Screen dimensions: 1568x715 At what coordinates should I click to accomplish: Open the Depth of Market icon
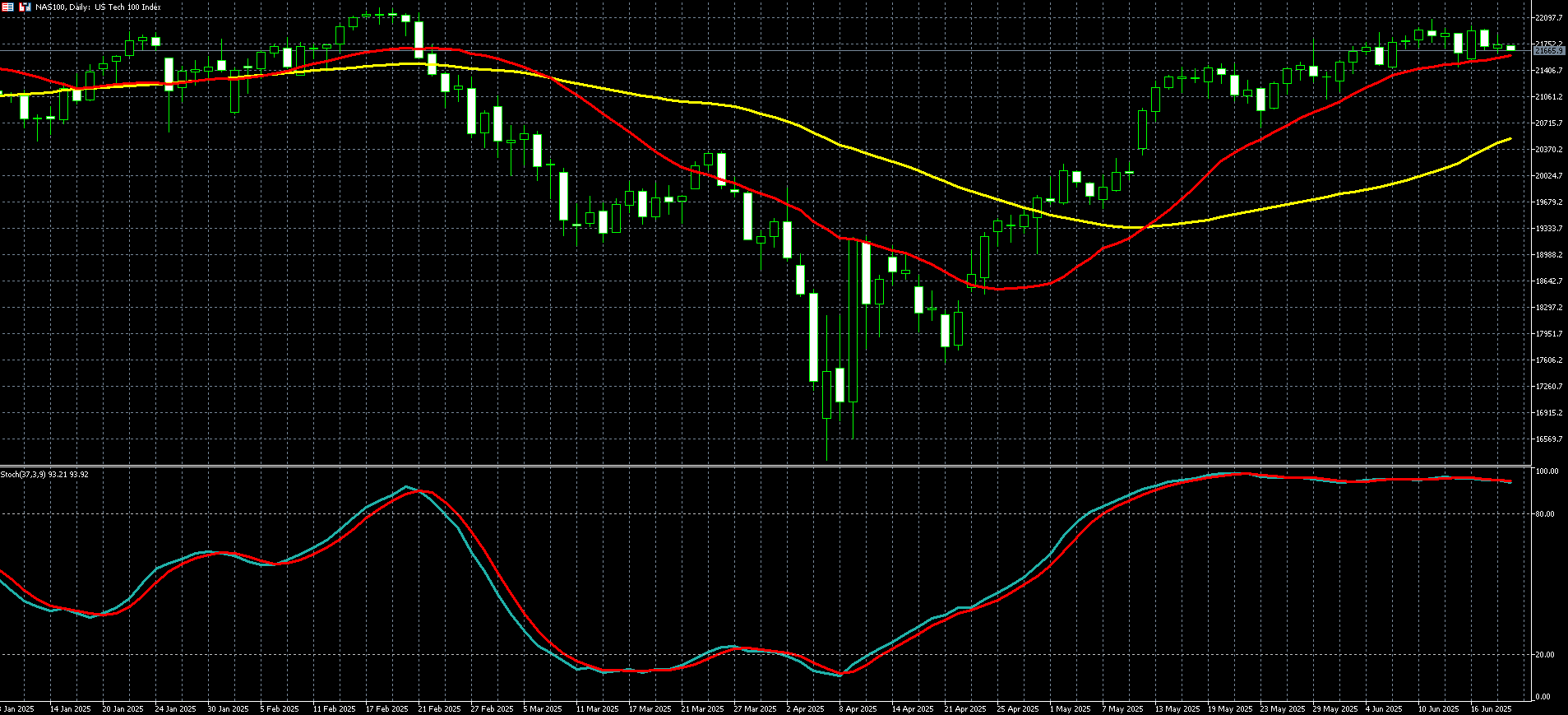pyautogui.click(x=25, y=7)
